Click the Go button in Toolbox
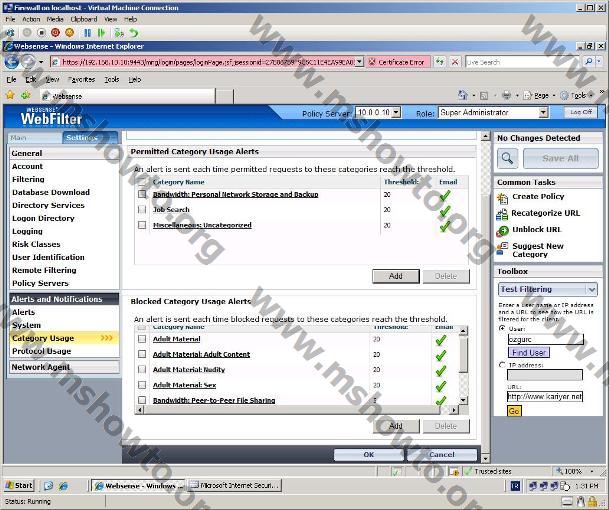609x510 pixels. pos(514,411)
